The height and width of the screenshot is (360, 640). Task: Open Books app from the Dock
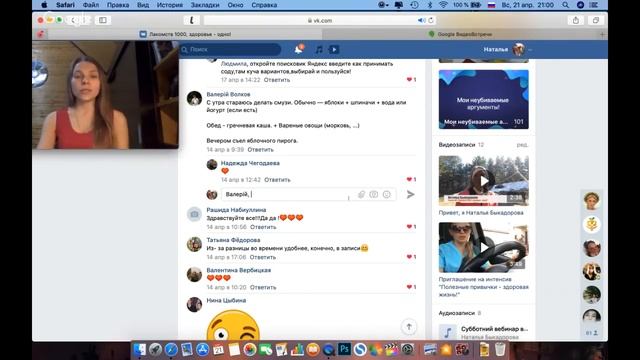(x=313, y=349)
